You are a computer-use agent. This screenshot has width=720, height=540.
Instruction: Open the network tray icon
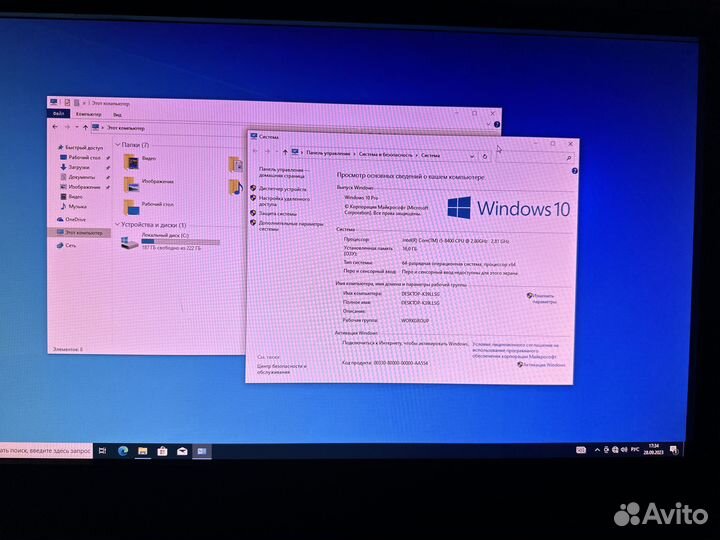(x=615, y=450)
